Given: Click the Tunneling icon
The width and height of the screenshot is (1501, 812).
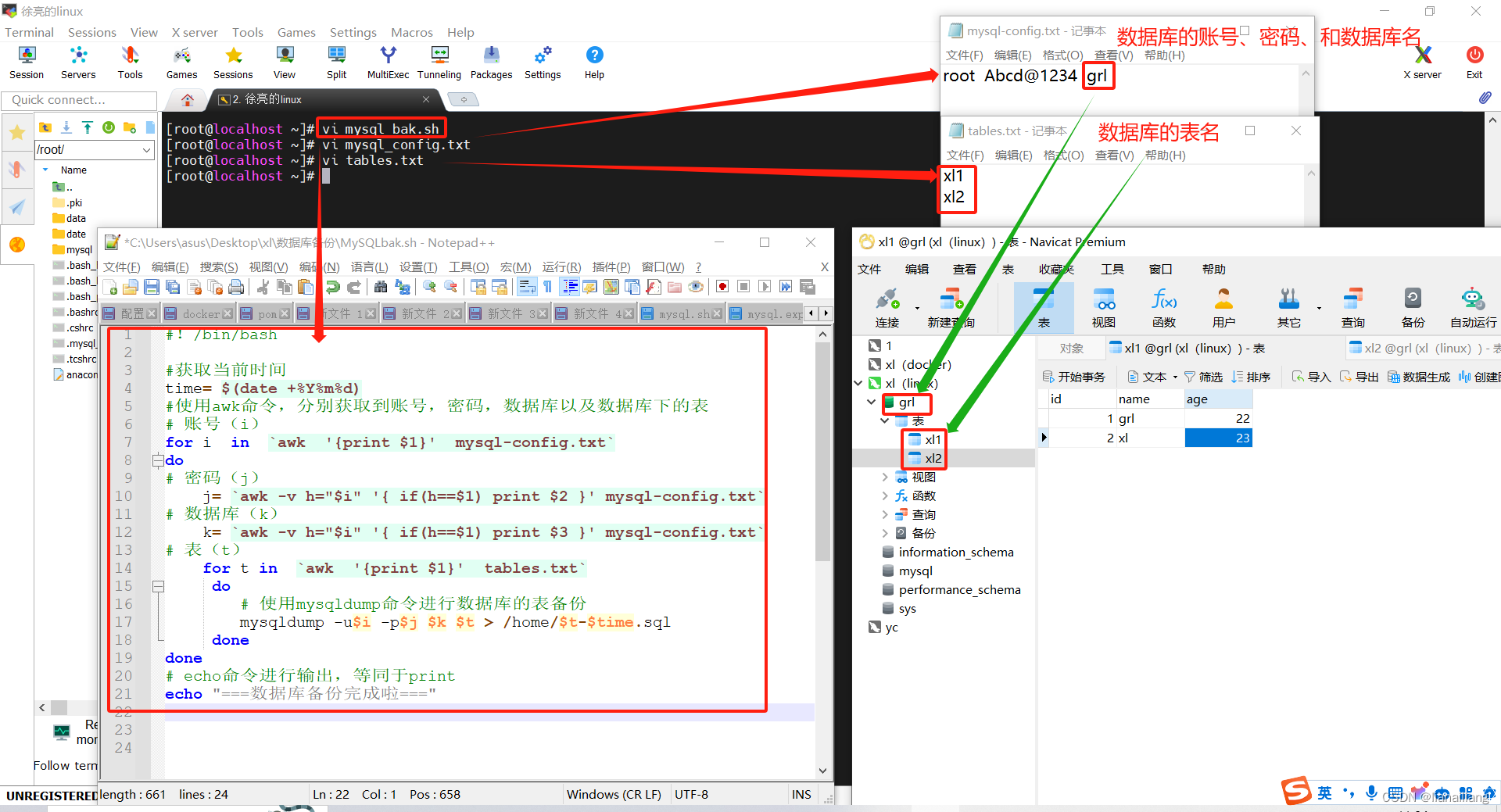Looking at the screenshot, I should [439, 63].
